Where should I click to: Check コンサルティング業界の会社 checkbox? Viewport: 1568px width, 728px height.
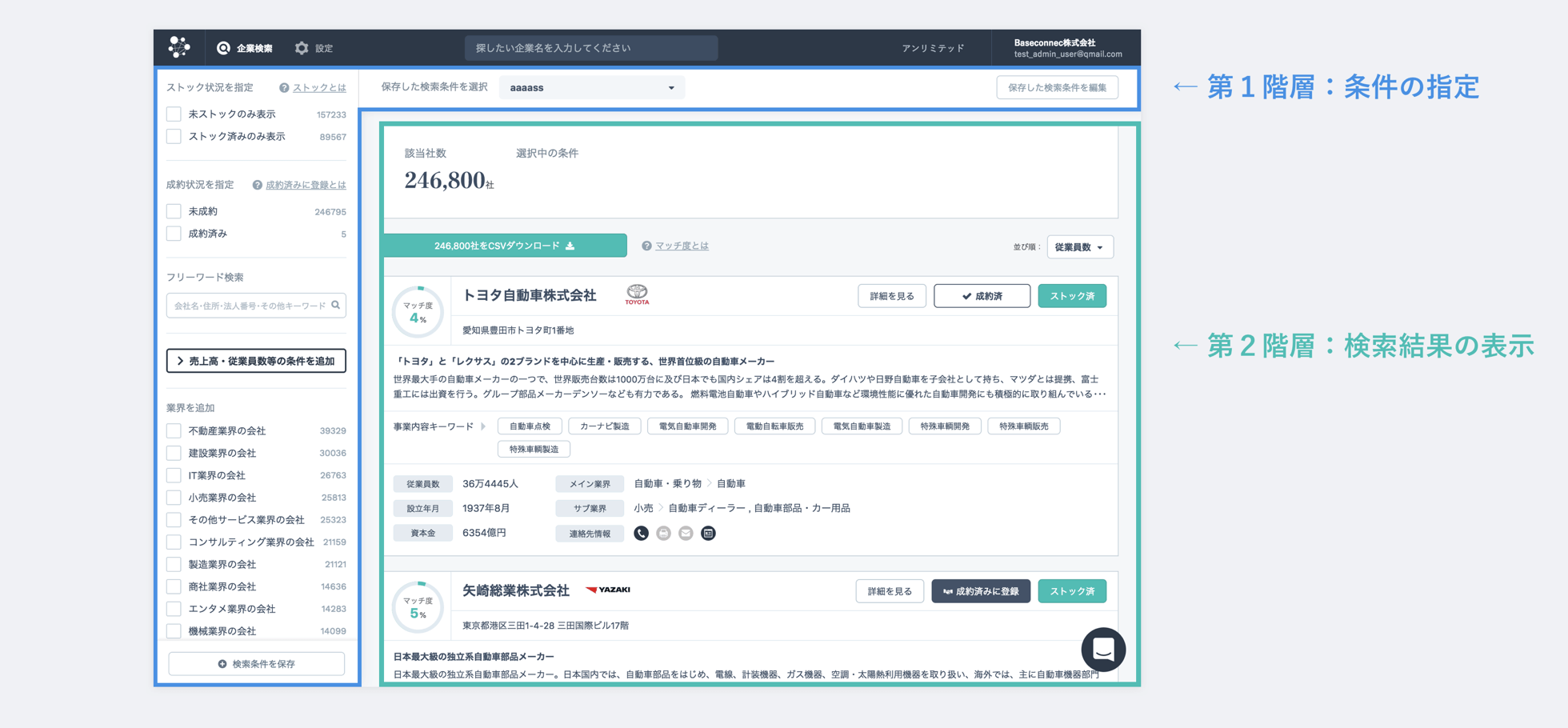click(174, 542)
